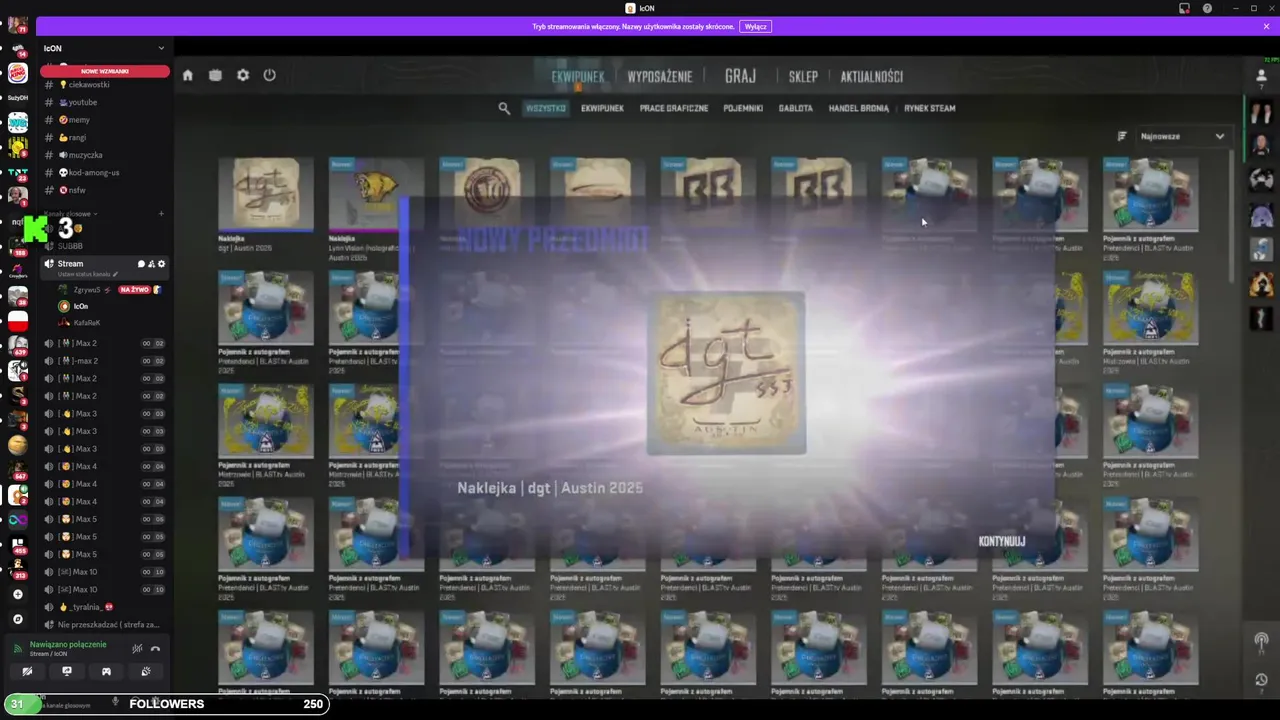Open the Burger King server icon
The height and width of the screenshot is (720, 1280).
(x=17, y=73)
